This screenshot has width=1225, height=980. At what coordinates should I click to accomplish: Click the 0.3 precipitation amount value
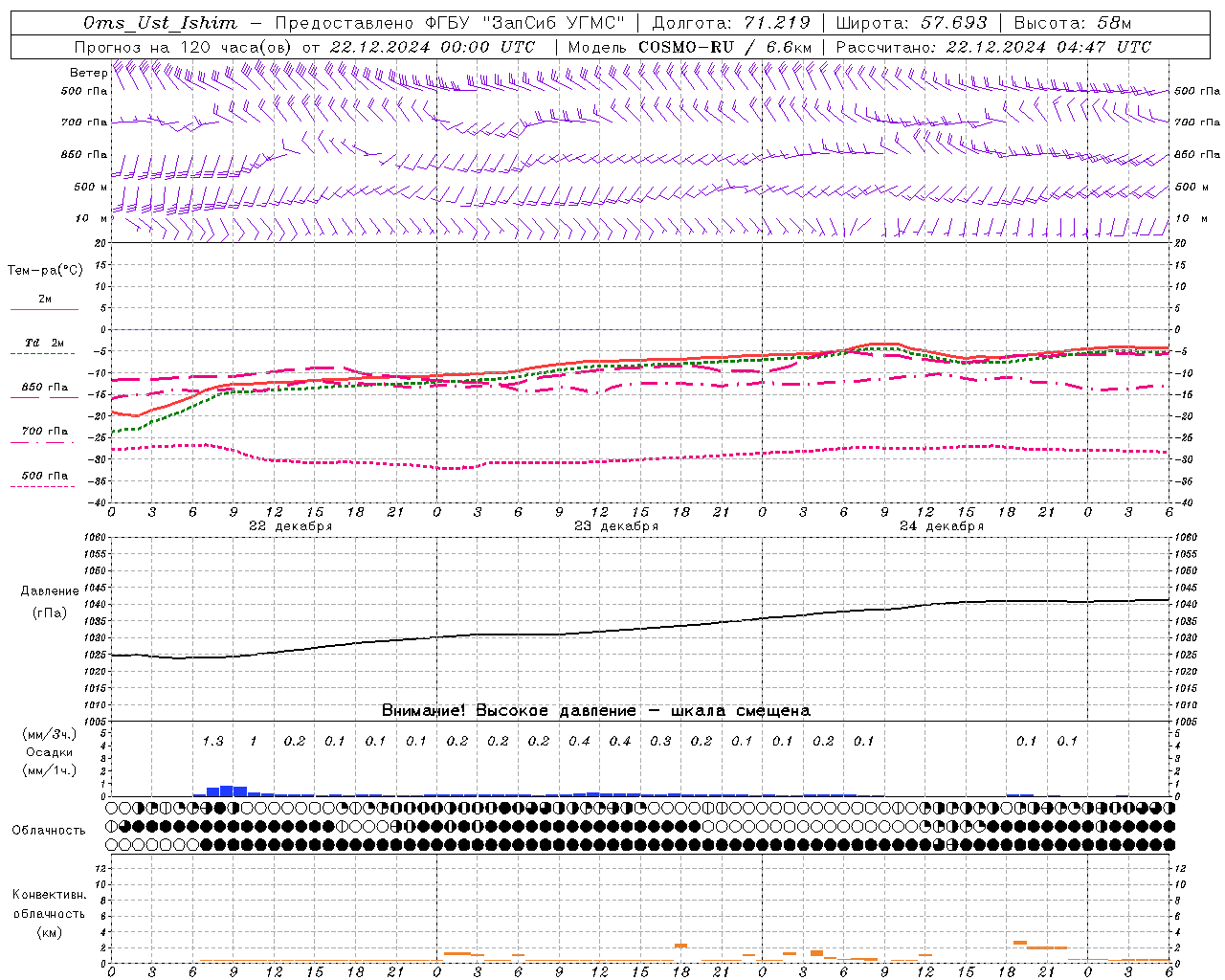[x=660, y=741]
